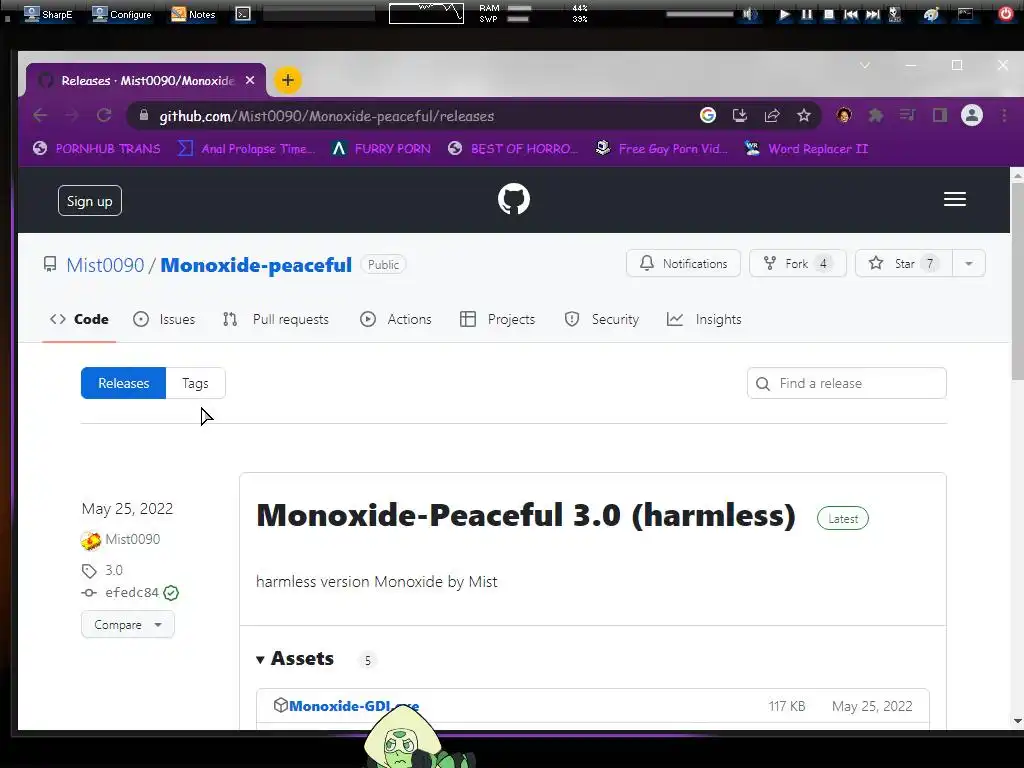Switch to the Security tab

601,319
